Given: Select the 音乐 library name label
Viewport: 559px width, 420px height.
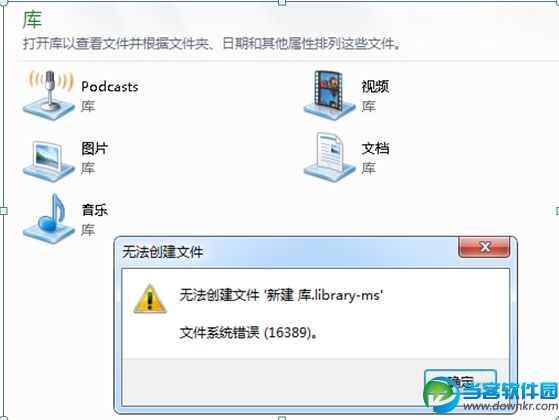Looking at the screenshot, I should (x=94, y=210).
